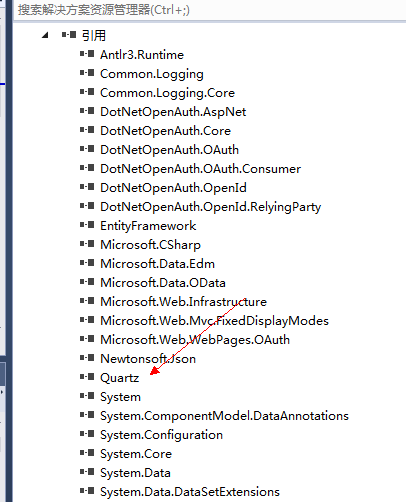Click the Microsoft.CSharp reference icon

87,244
